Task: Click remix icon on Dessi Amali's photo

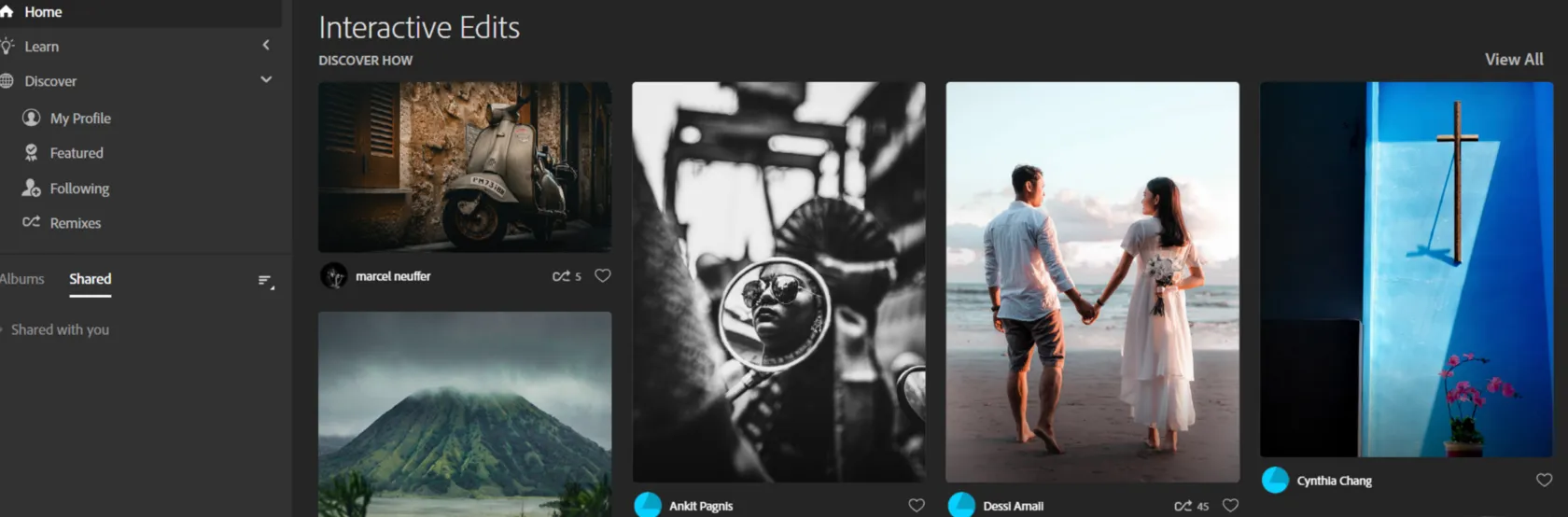Action: click(x=1183, y=506)
